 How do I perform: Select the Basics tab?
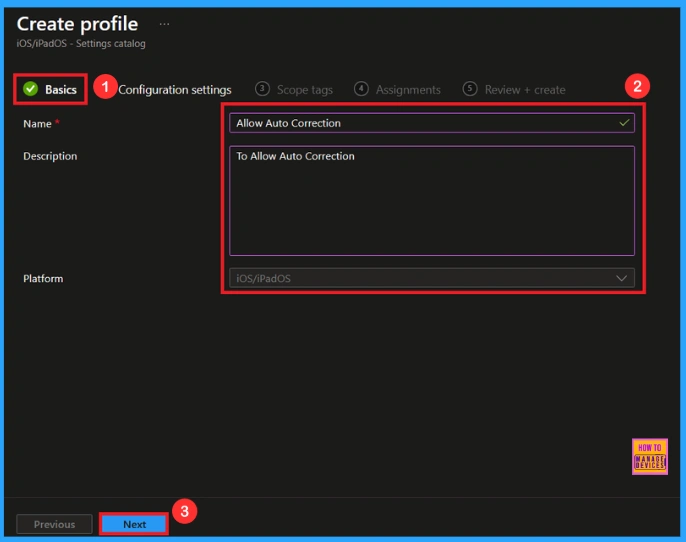click(x=50, y=89)
